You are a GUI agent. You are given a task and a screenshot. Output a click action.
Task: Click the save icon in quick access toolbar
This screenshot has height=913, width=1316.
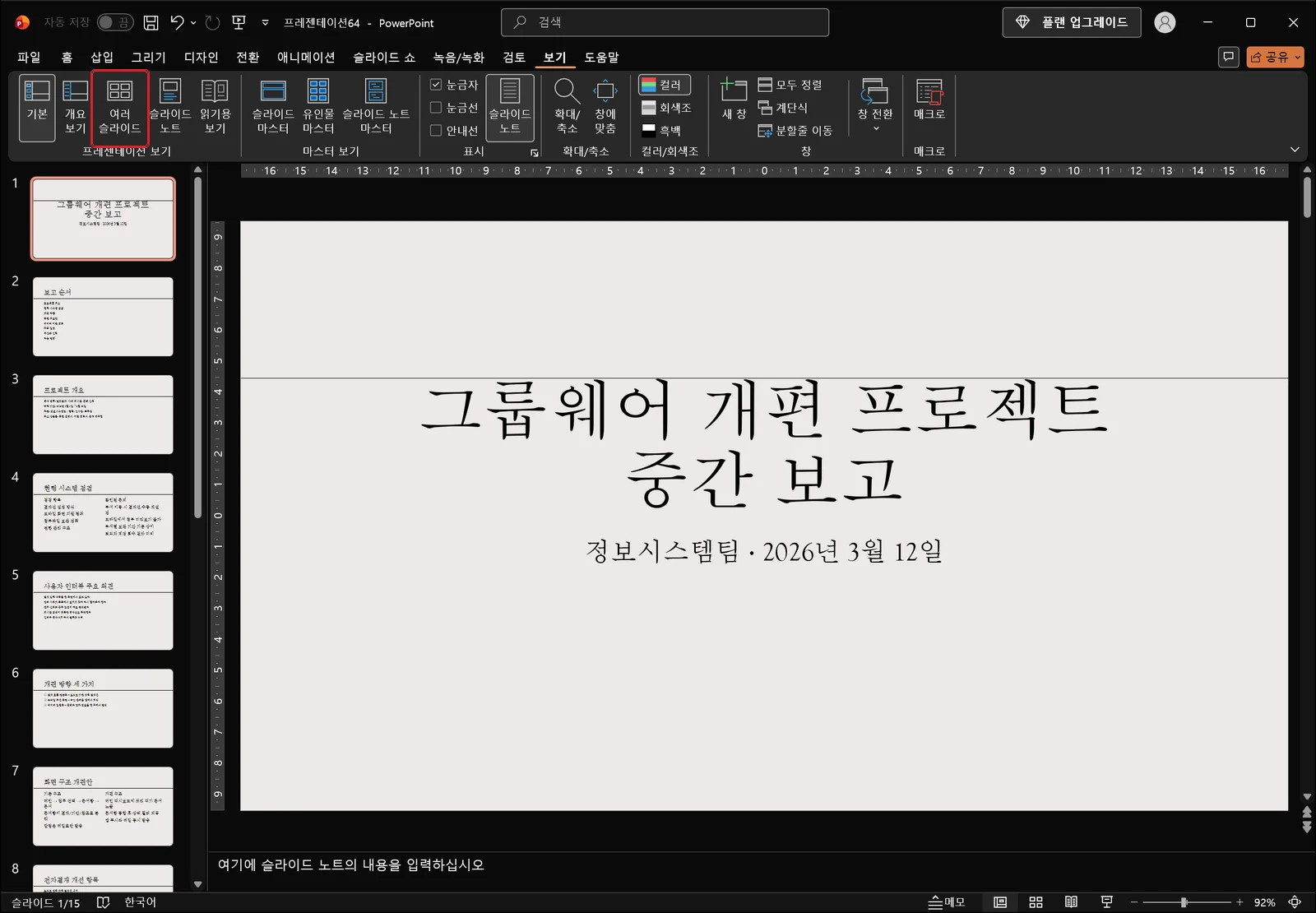click(x=151, y=23)
